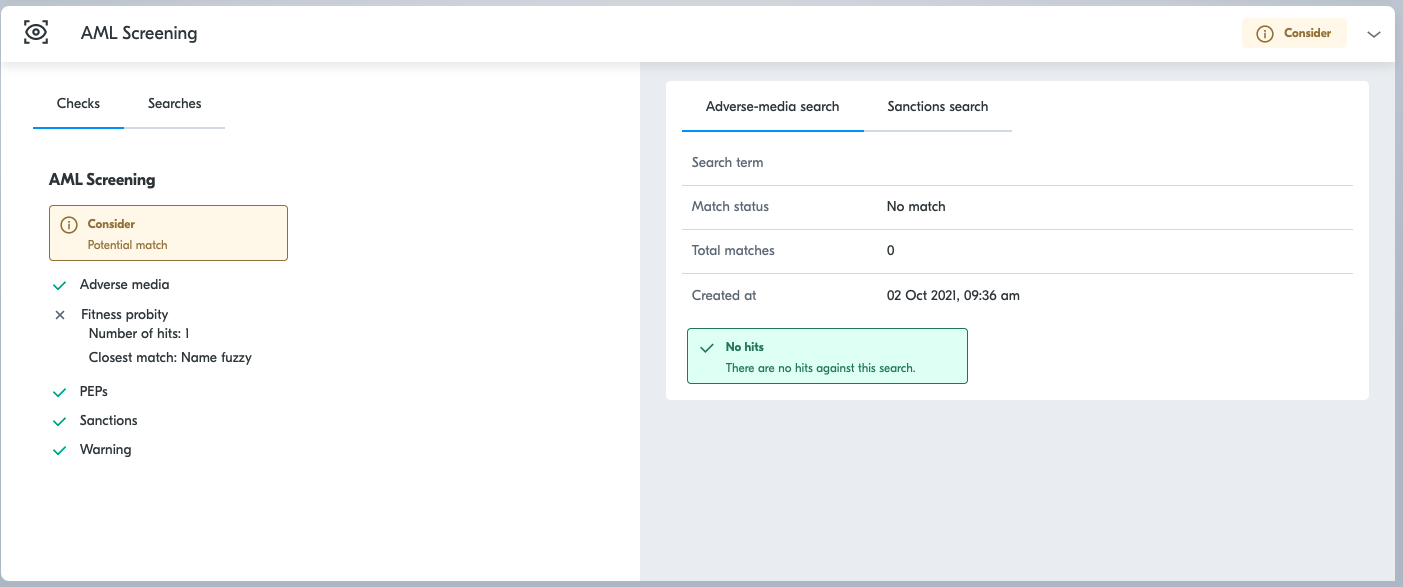1403x587 pixels.
Task: Click the AML Screening eye icon
Action: 36,32
